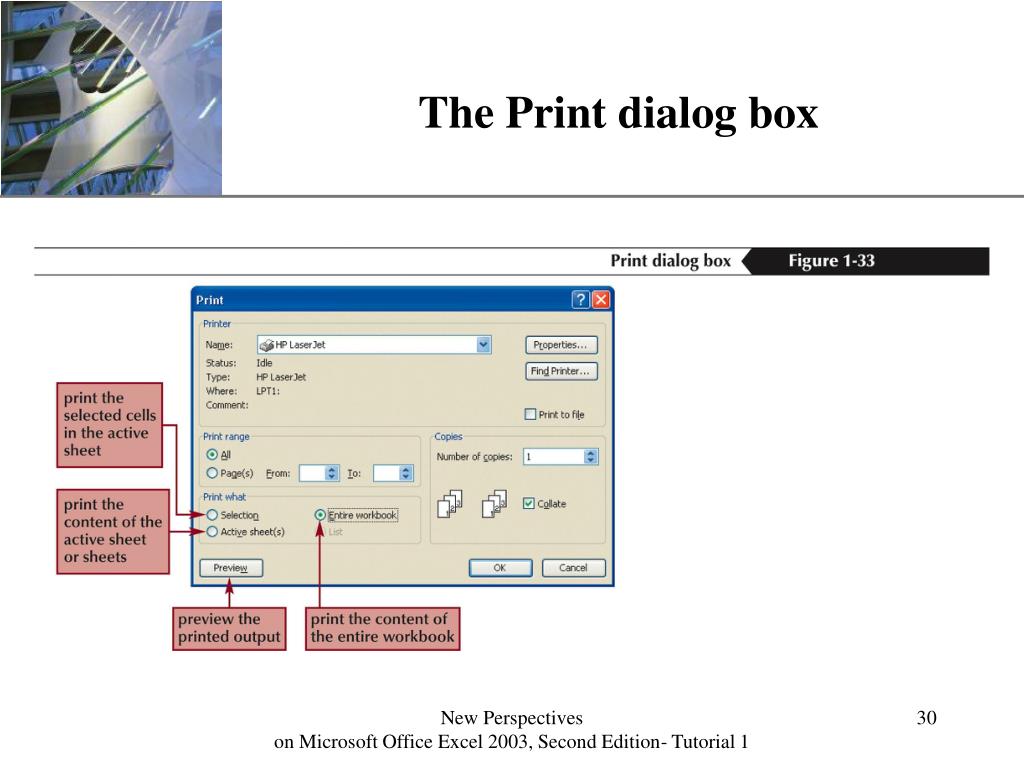Viewport: 1024px width, 768px height.
Task: Click the slide heading The Print dialog box
Action: (x=618, y=113)
